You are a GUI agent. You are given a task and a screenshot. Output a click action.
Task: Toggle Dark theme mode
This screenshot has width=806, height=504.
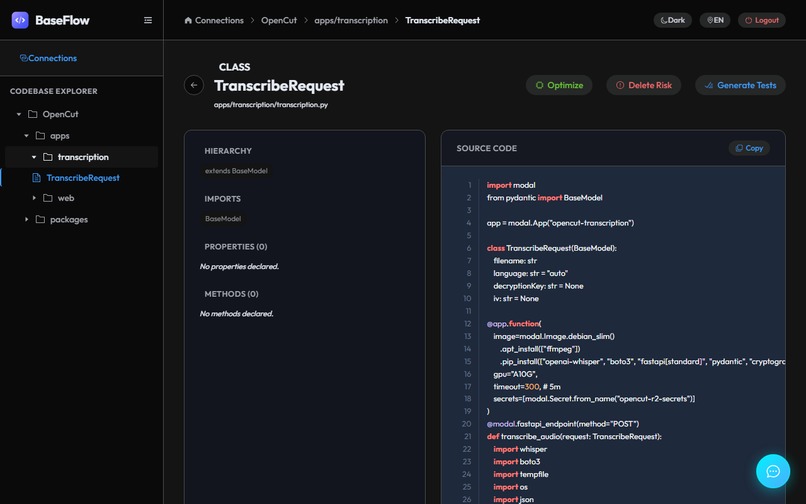click(672, 20)
